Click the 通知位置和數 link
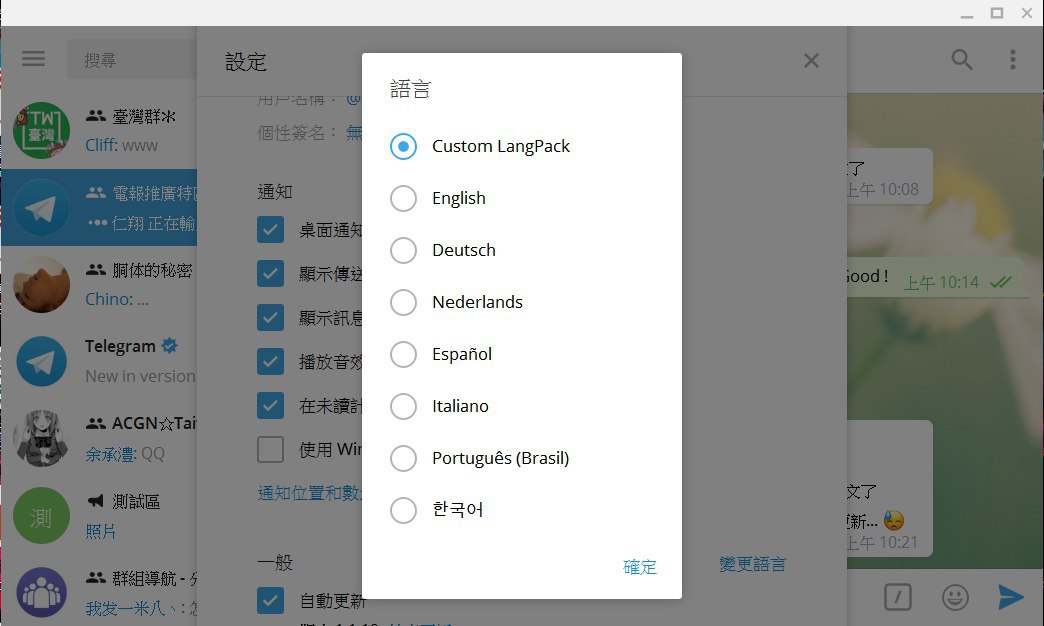 [x=310, y=493]
